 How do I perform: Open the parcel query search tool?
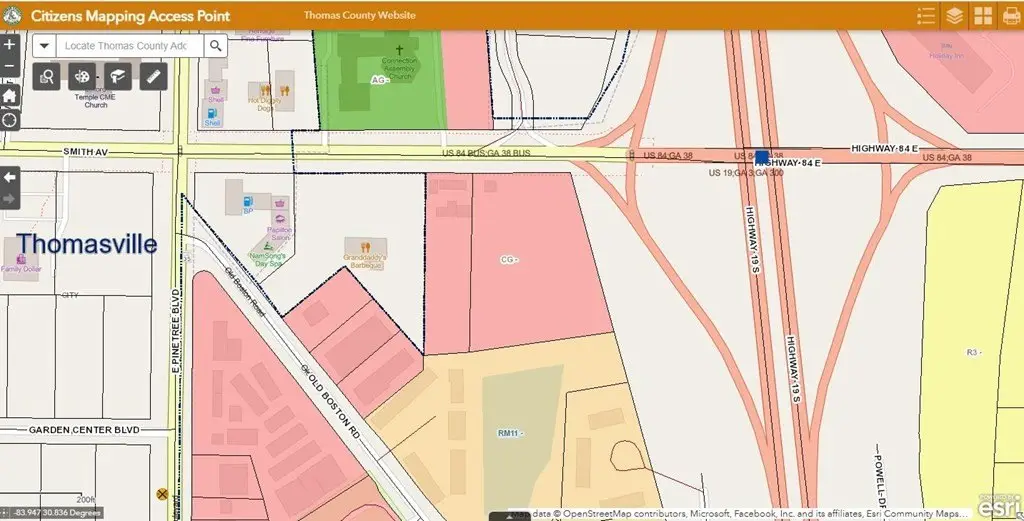coord(47,77)
